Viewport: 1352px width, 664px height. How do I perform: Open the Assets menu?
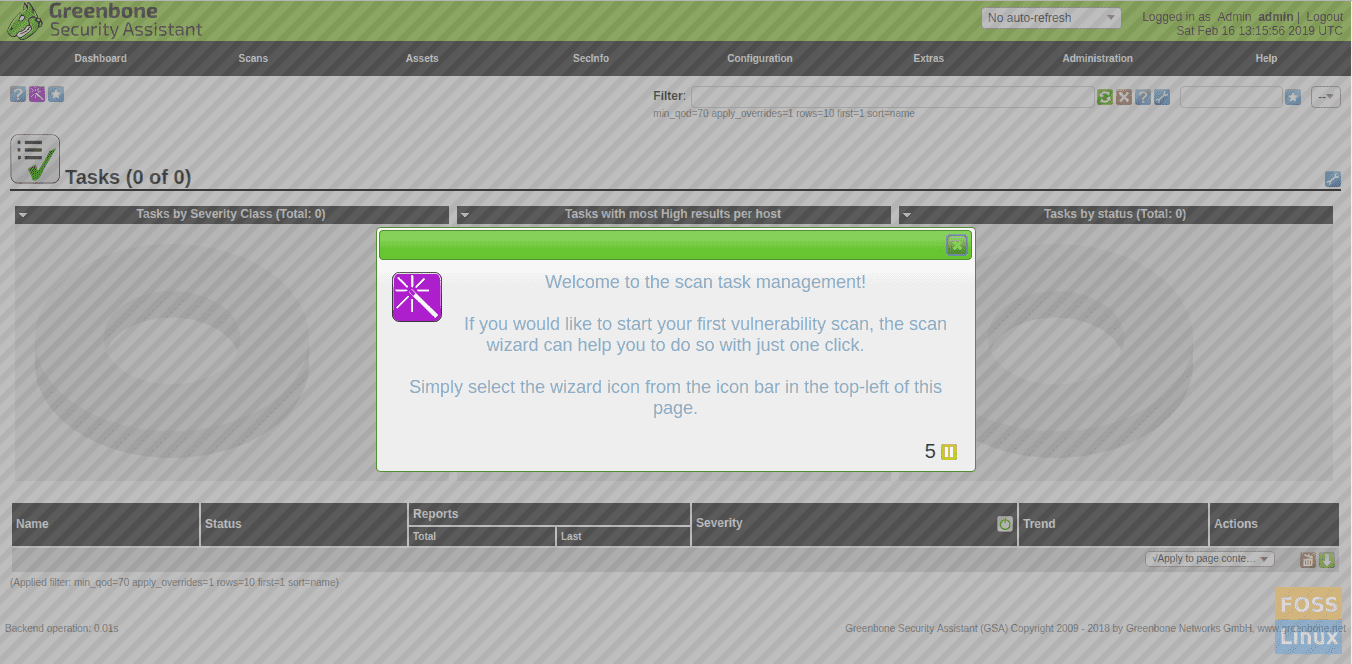coord(422,58)
